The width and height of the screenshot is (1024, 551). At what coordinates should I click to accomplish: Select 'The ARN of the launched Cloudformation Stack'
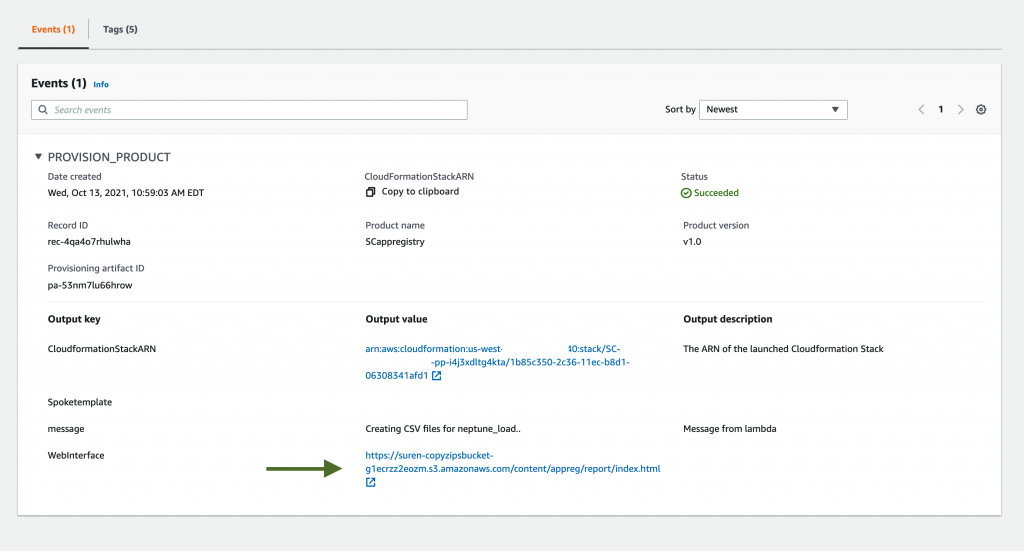783,349
